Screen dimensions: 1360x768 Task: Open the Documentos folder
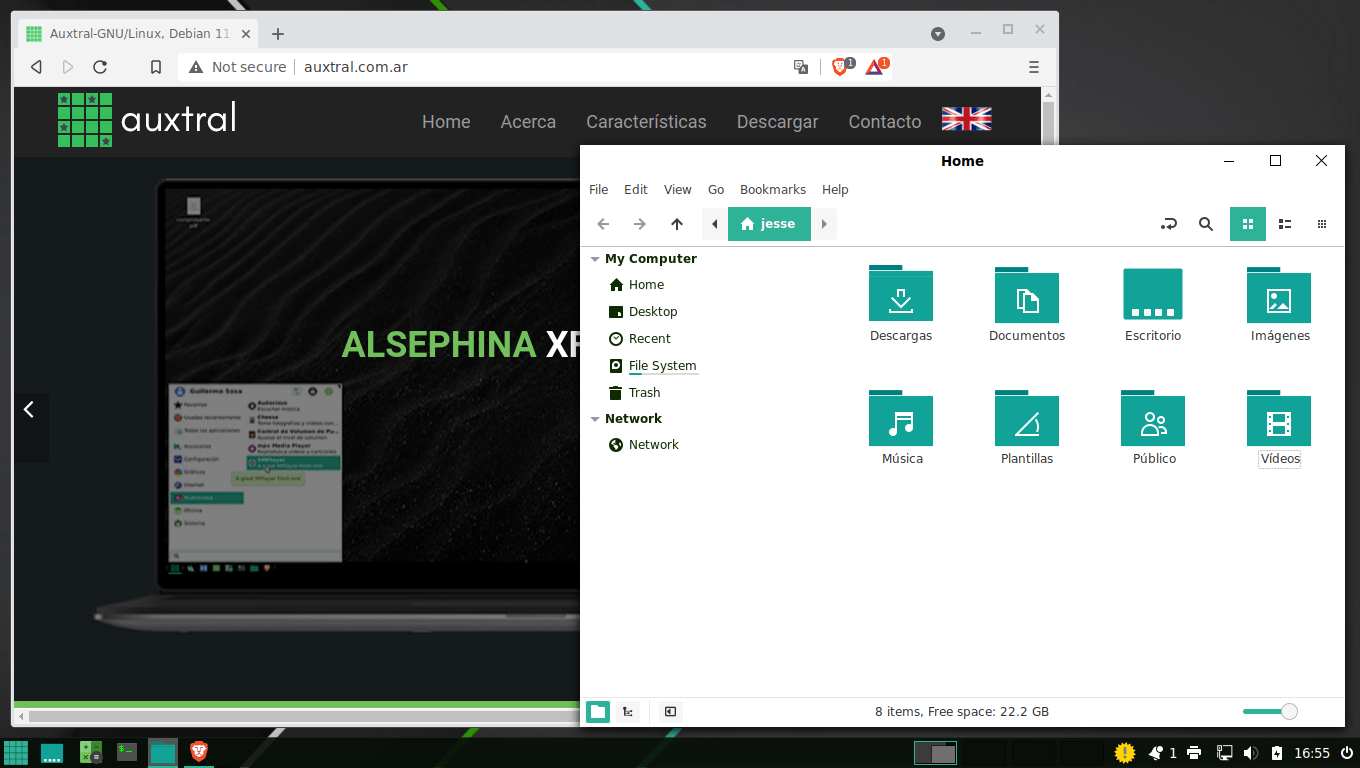click(x=1027, y=304)
